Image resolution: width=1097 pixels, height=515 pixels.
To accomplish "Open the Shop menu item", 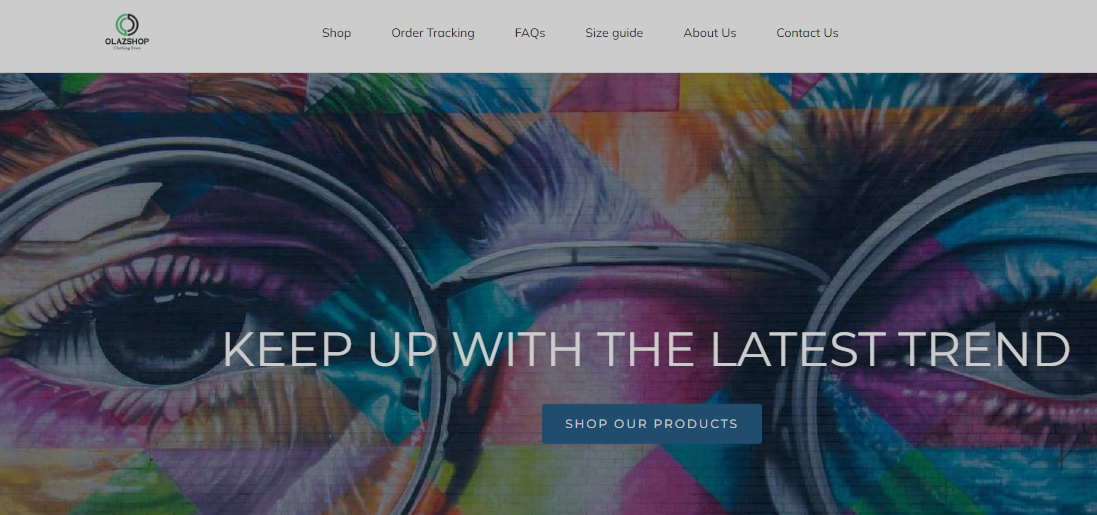I will [x=337, y=33].
